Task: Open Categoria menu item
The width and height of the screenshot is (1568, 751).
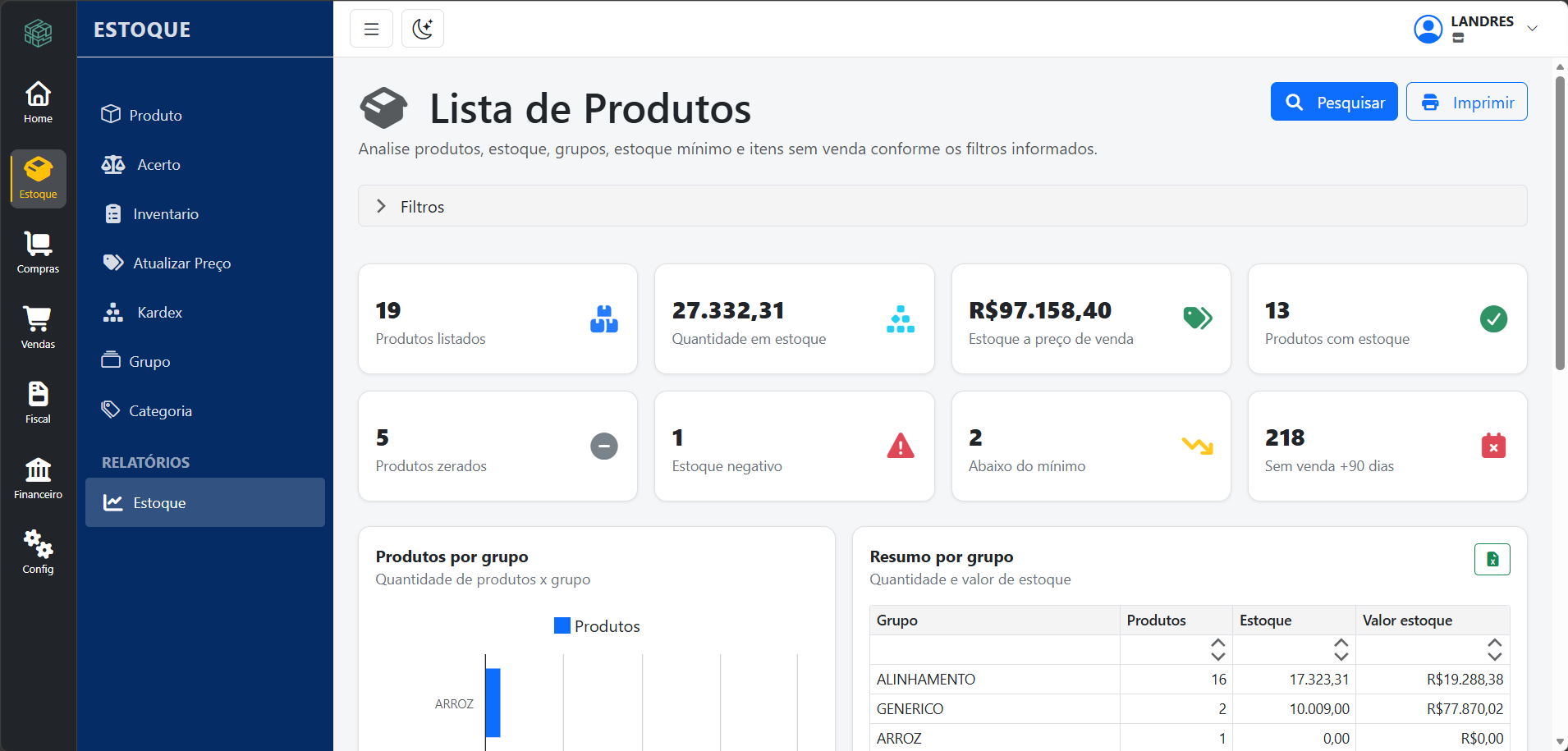Action: 205,410
